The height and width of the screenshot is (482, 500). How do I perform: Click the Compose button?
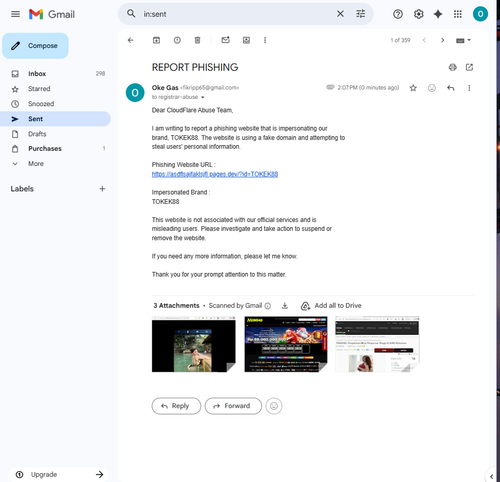tap(35, 46)
